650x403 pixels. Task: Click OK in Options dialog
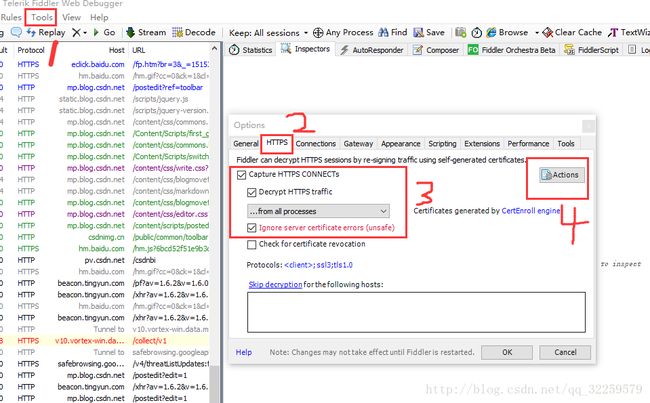(507, 352)
